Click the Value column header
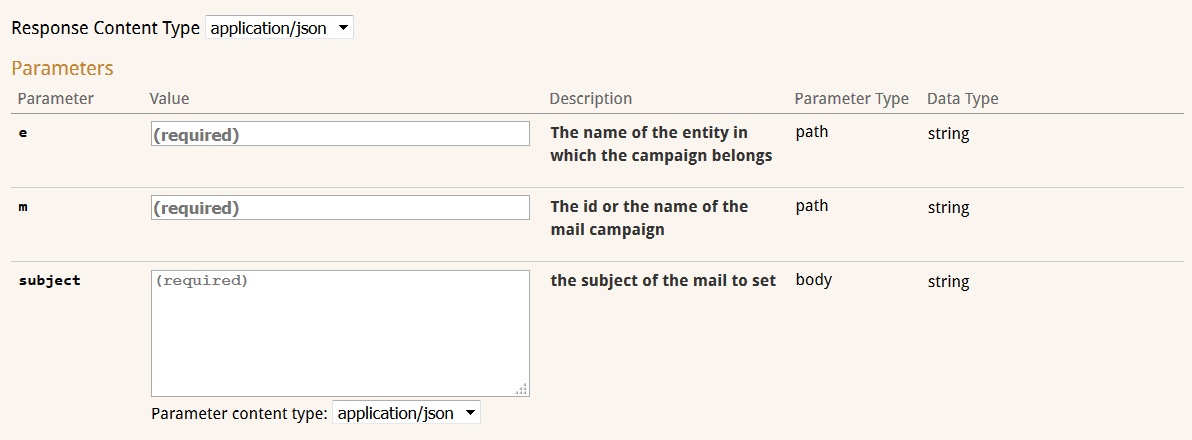 click(169, 98)
